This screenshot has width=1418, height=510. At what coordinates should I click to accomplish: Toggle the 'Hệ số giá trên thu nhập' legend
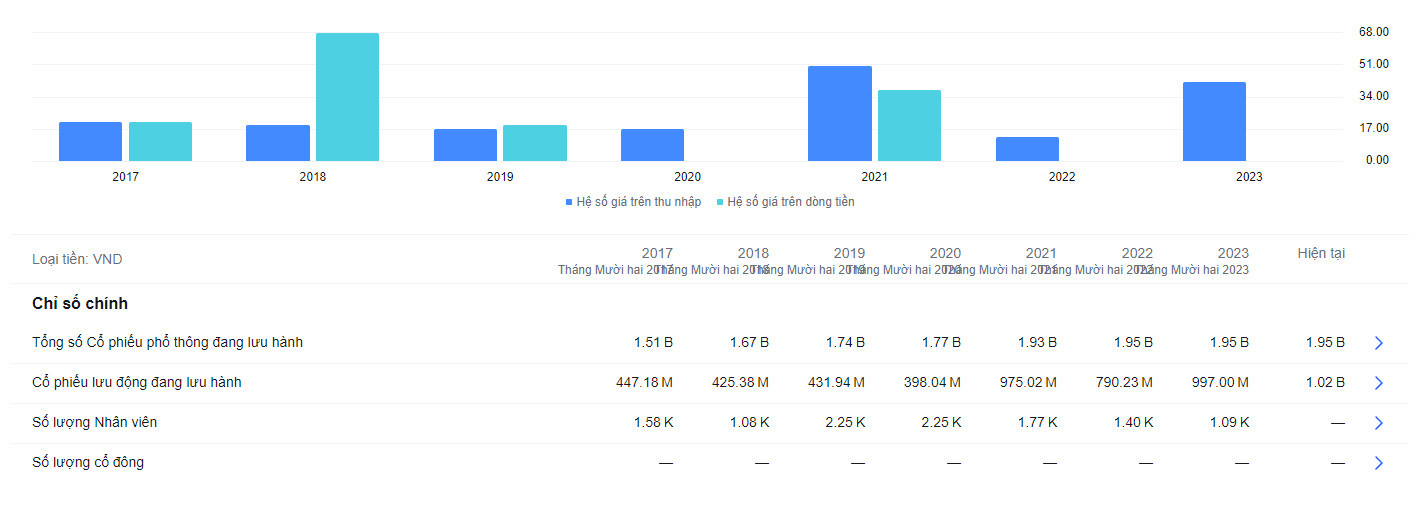pyautogui.click(x=633, y=202)
